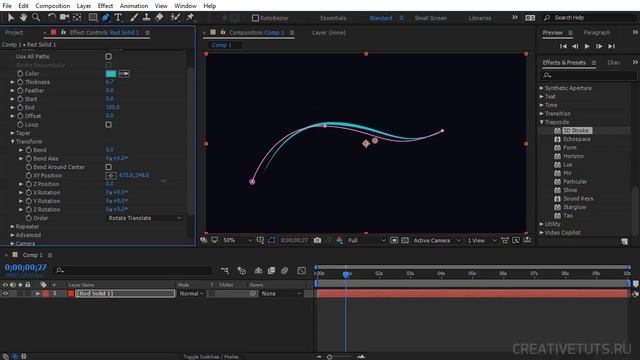Take a snapshot with camera icon
The image size is (640, 360).
pos(317,240)
